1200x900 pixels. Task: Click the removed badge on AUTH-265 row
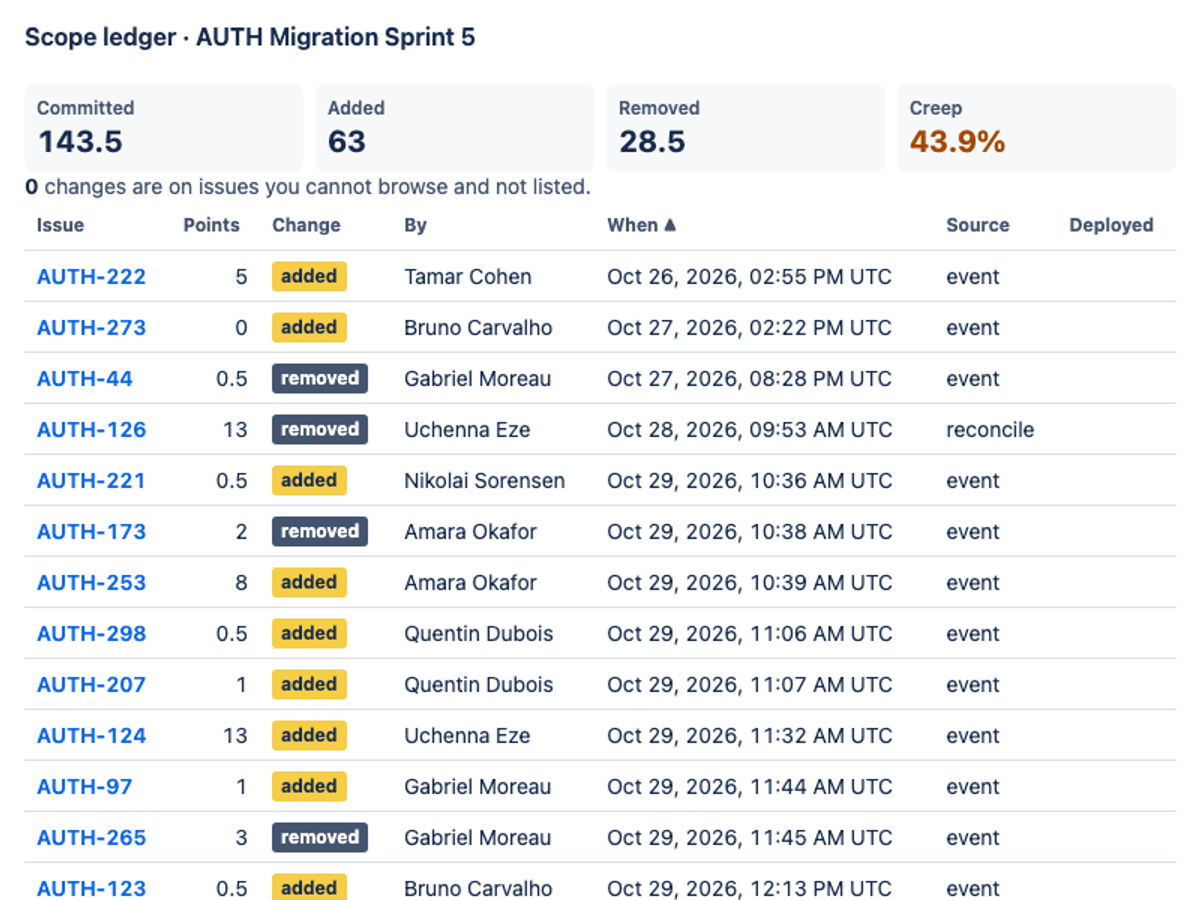coord(320,837)
